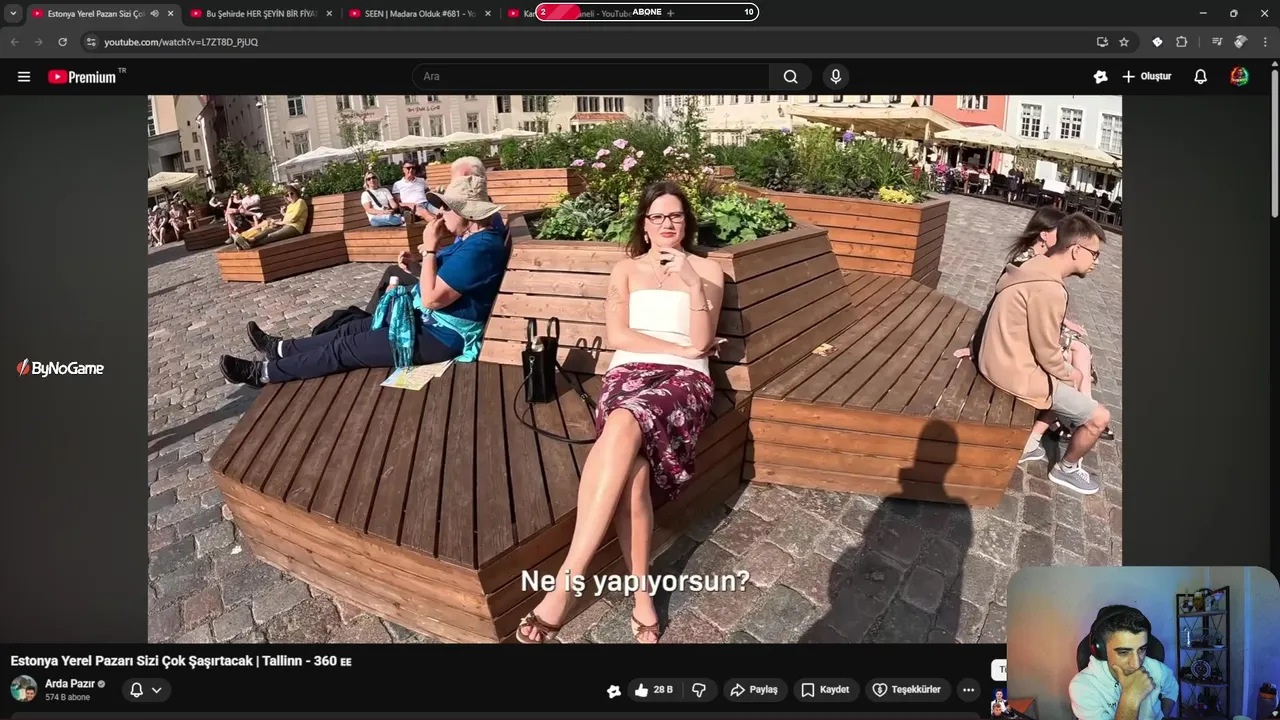Open the YouTube guide hamburger menu
1280x720 pixels.
[x=24, y=76]
